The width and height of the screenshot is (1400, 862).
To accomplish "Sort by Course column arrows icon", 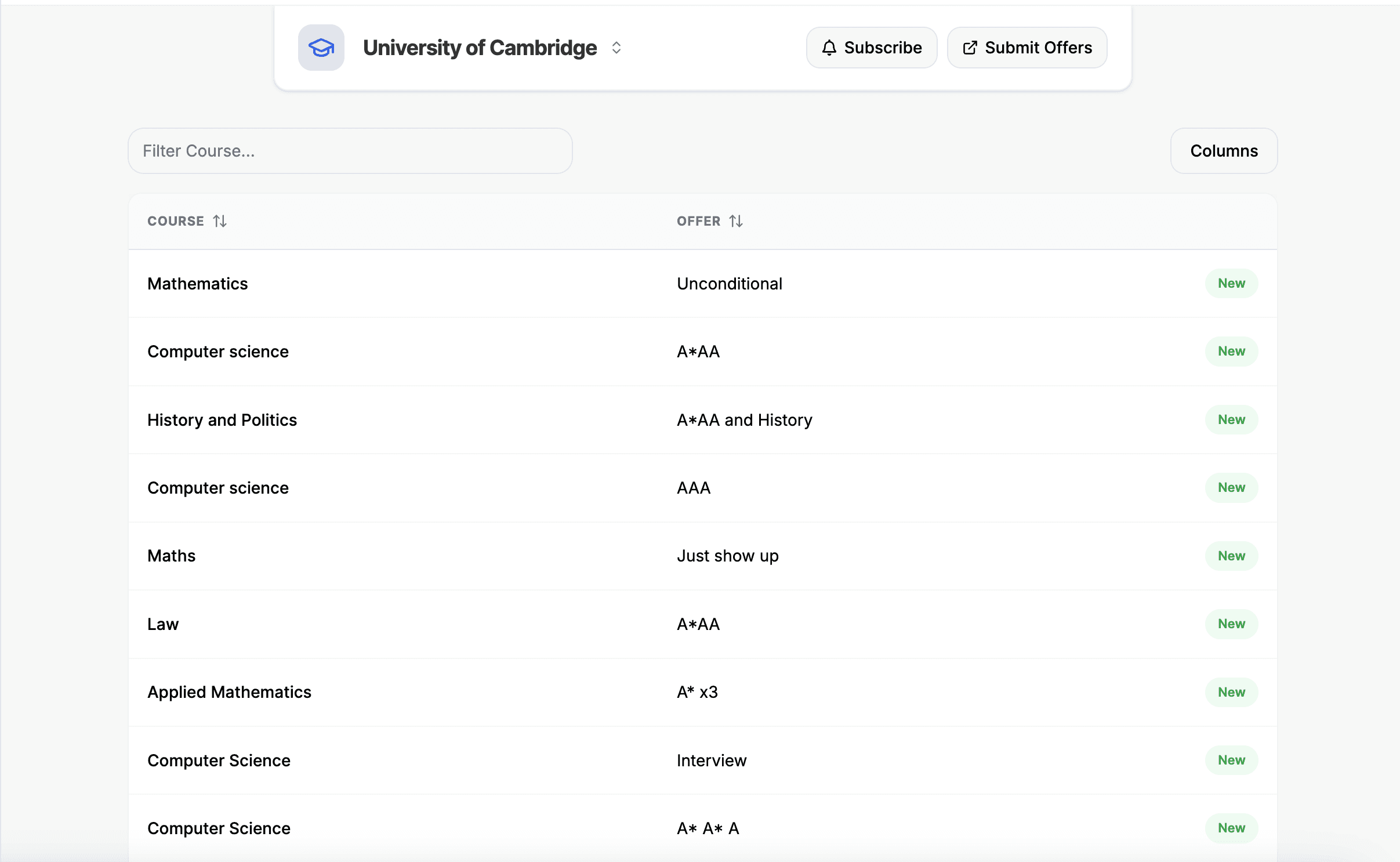I will [x=220, y=221].
